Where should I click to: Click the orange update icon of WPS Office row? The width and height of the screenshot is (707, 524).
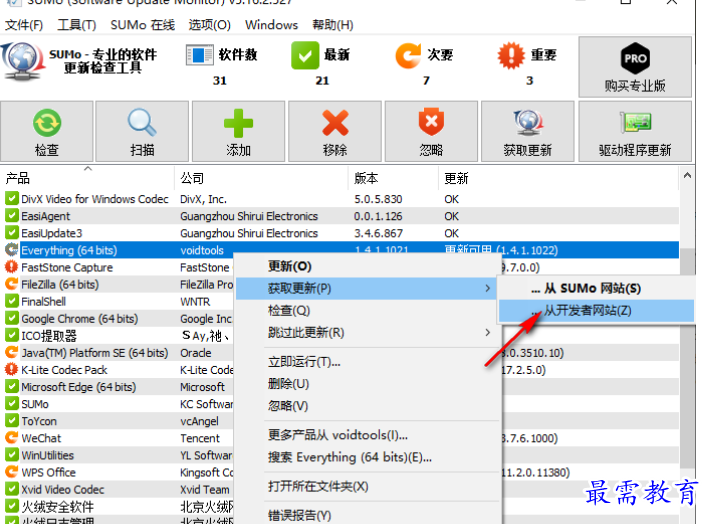12,472
